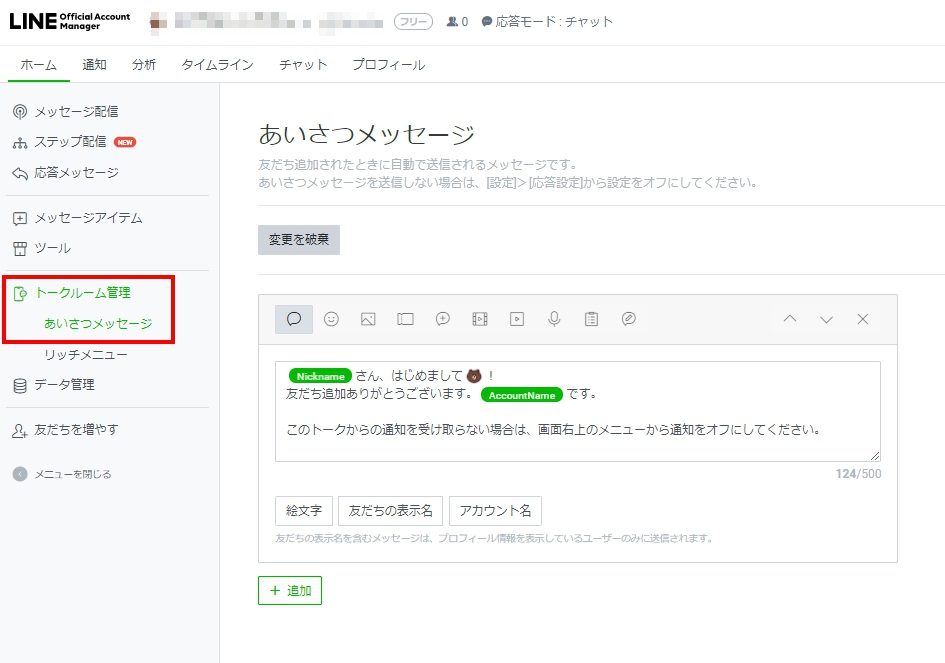The width and height of the screenshot is (945, 663).
Task: Click the coupon message icon
Action: click(405, 319)
